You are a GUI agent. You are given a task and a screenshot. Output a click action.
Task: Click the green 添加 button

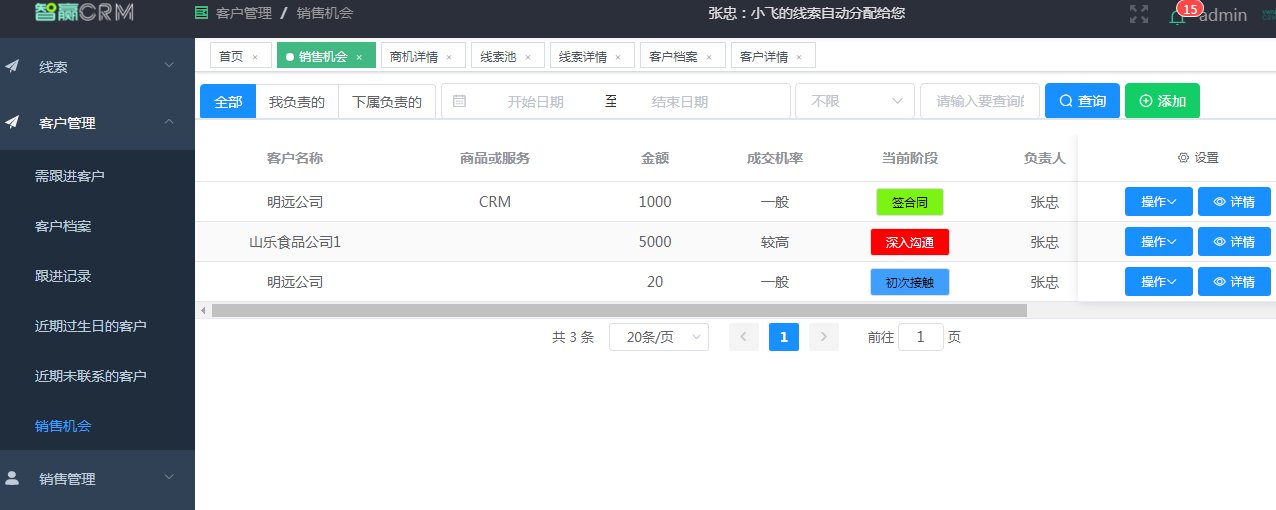tap(1162, 101)
